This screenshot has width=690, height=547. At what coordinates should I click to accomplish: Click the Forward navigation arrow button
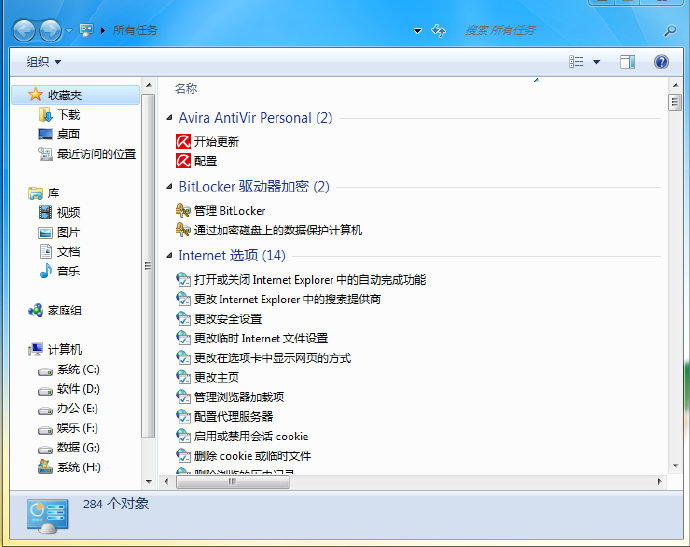click(51, 31)
